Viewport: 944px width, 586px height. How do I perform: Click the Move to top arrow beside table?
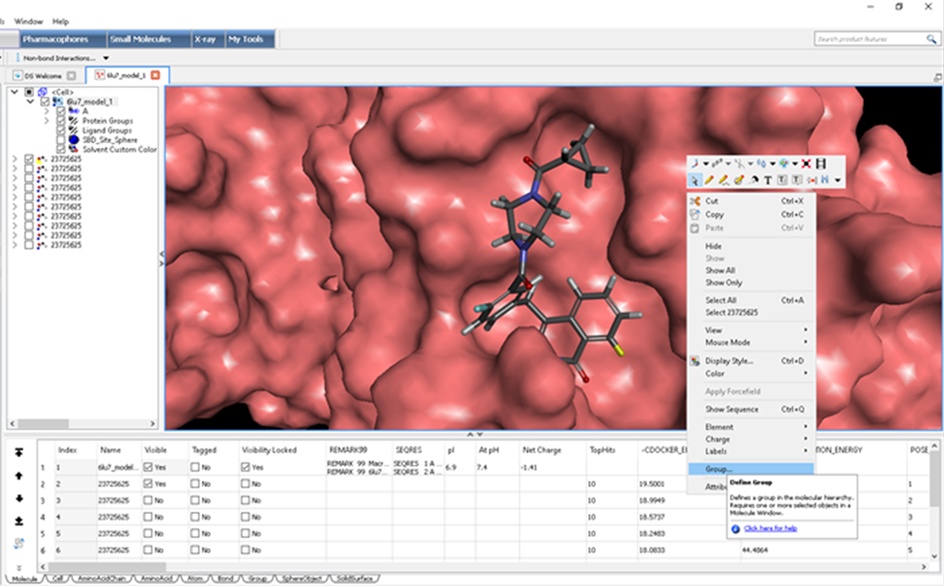(19, 453)
